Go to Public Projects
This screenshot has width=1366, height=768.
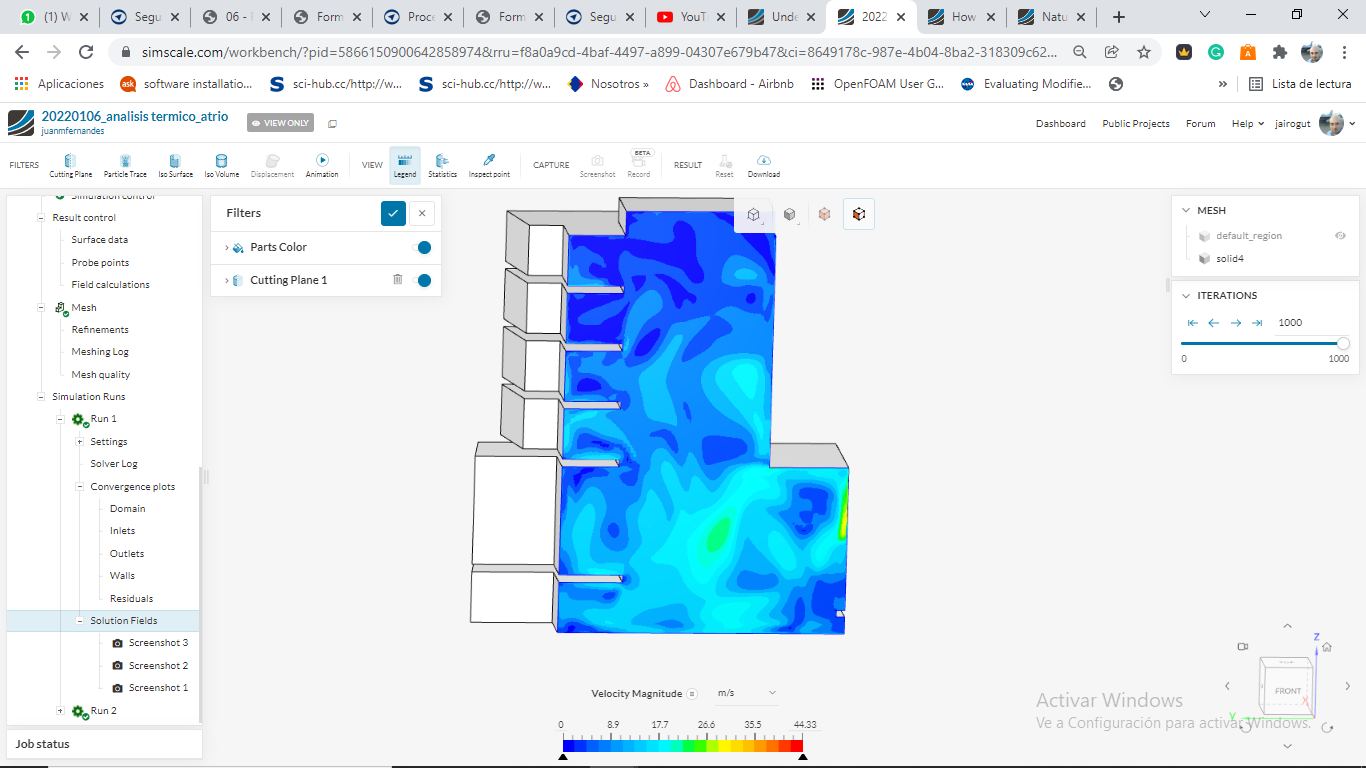coord(1135,124)
